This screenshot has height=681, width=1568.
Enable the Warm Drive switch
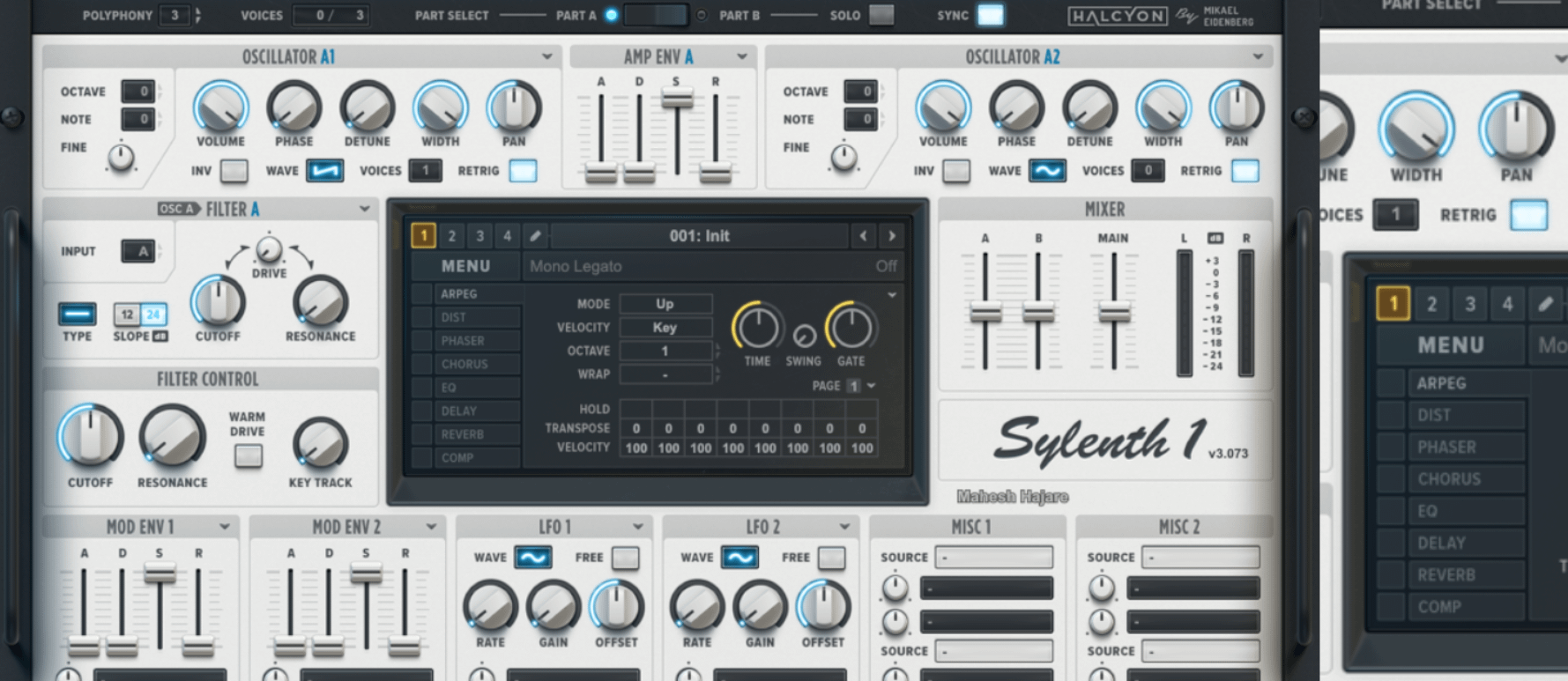(249, 455)
